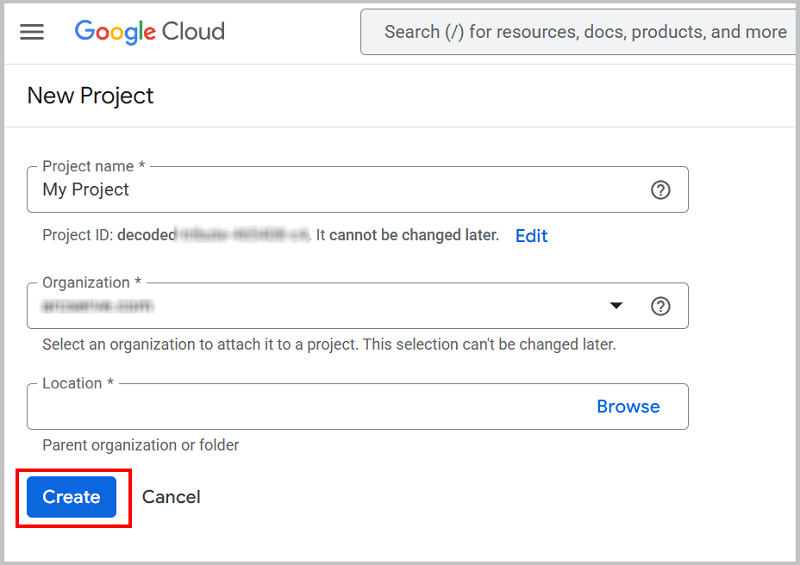Click the New Project page heading
This screenshot has height=565, width=800.
tap(91, 96)
